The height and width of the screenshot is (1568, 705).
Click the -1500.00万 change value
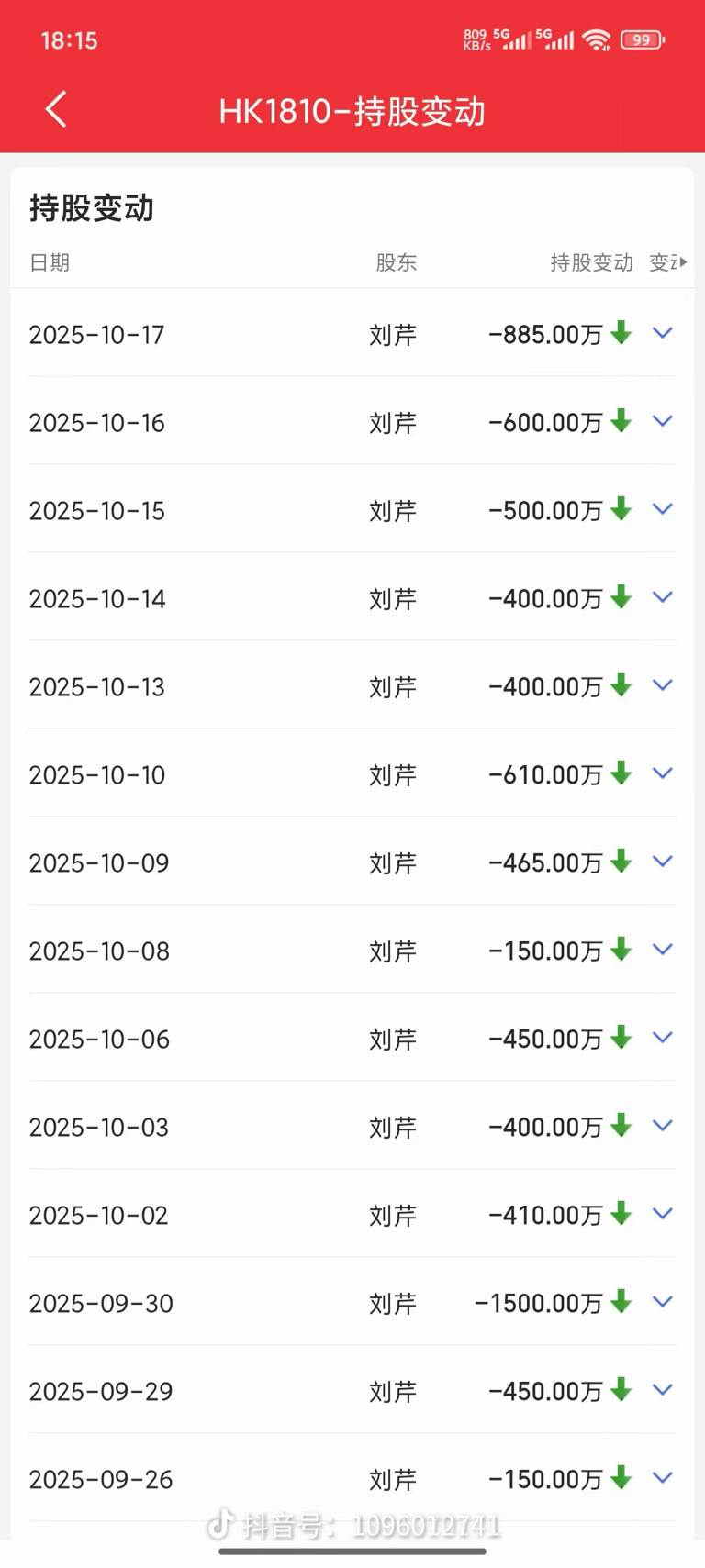coord(538,1303)
